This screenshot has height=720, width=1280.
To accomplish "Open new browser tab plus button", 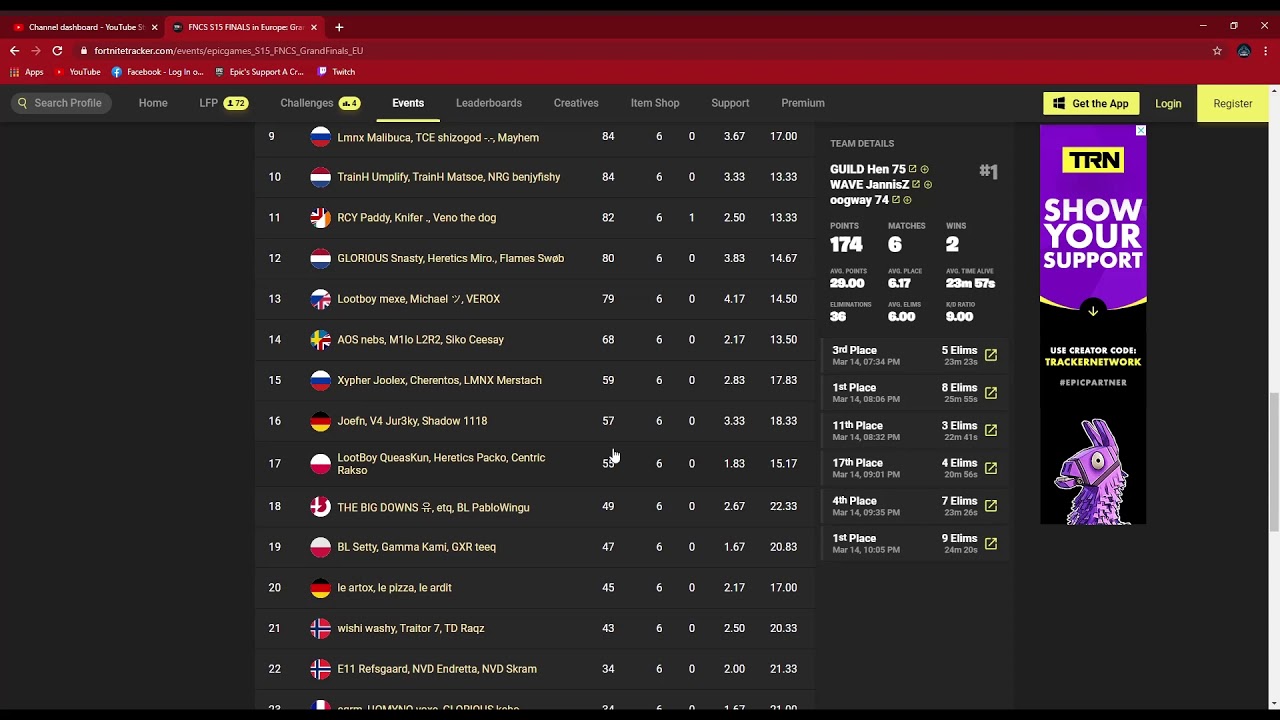I will click(339, 27).
